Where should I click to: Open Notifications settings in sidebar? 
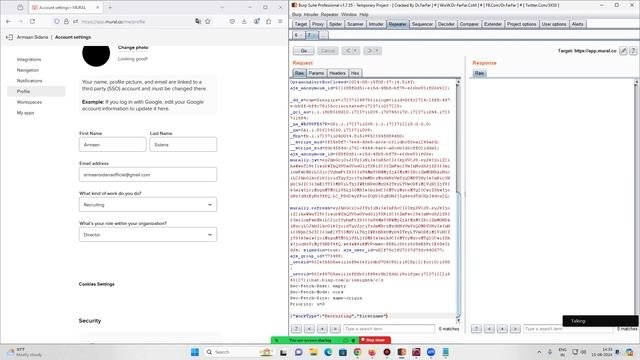pos(29,81)
